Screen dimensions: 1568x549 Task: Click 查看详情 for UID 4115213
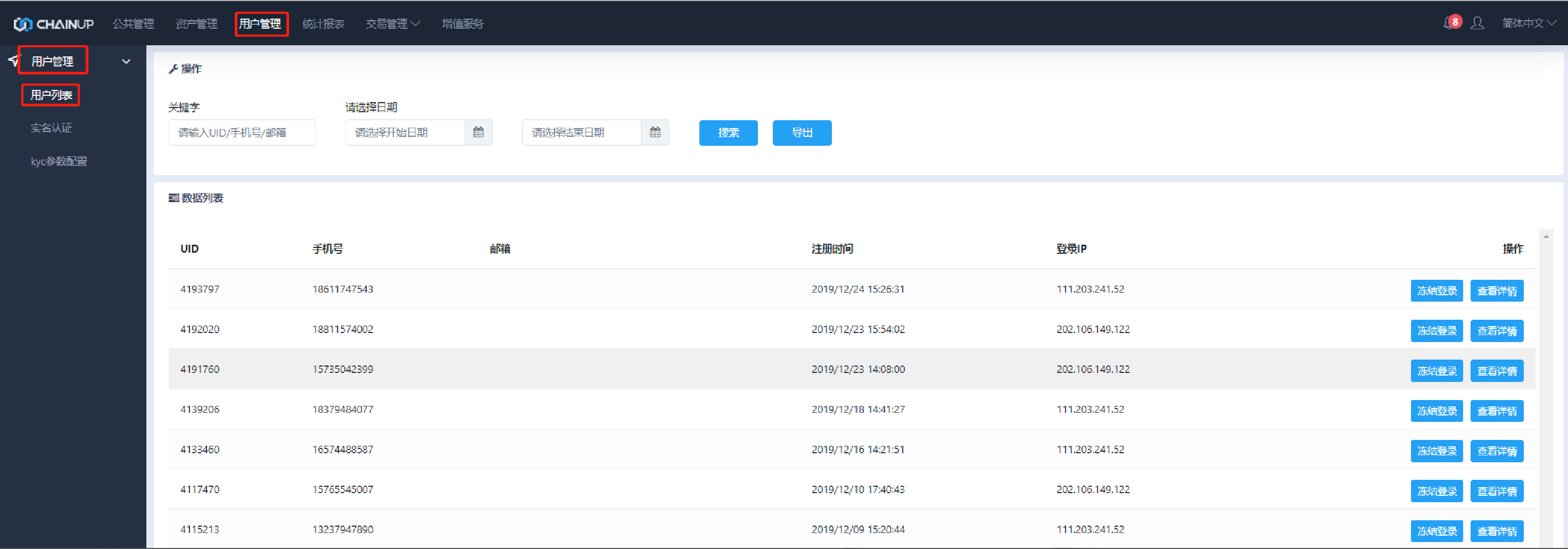[x=1497, y=531]
